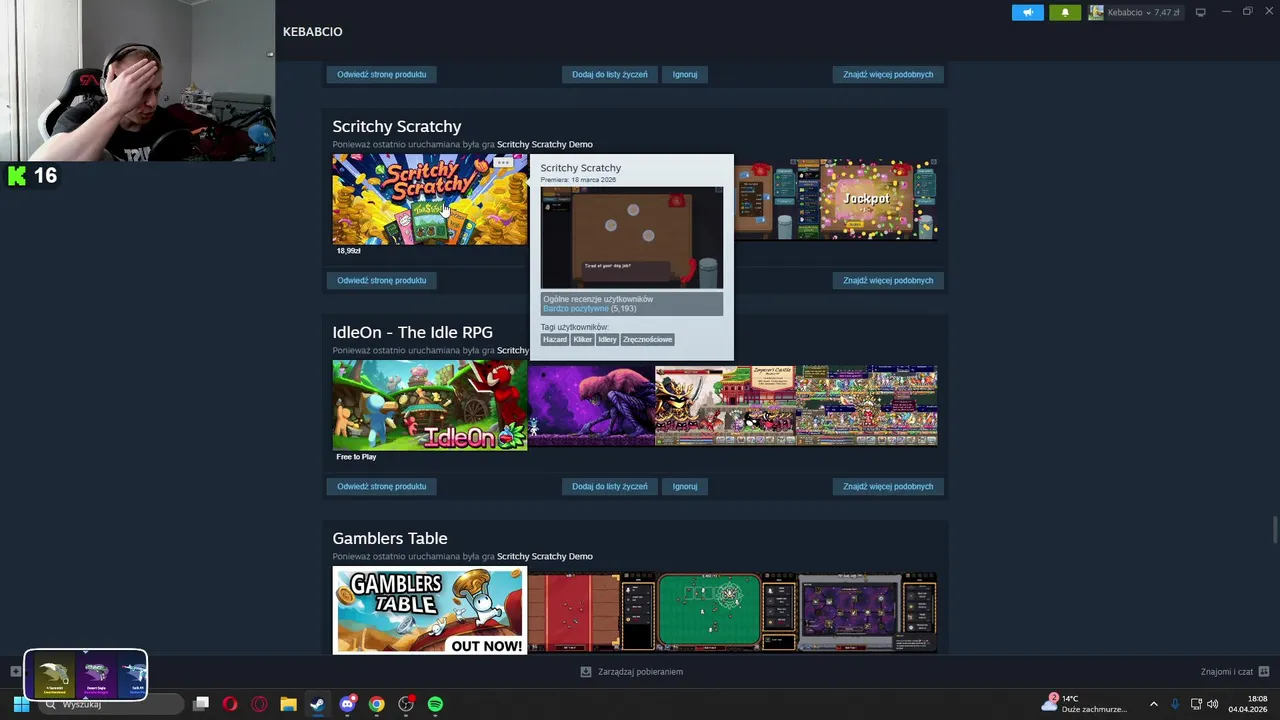
Task: Open the Scritchy Scratchy capsule image
Action: click(x=430, y=199)
